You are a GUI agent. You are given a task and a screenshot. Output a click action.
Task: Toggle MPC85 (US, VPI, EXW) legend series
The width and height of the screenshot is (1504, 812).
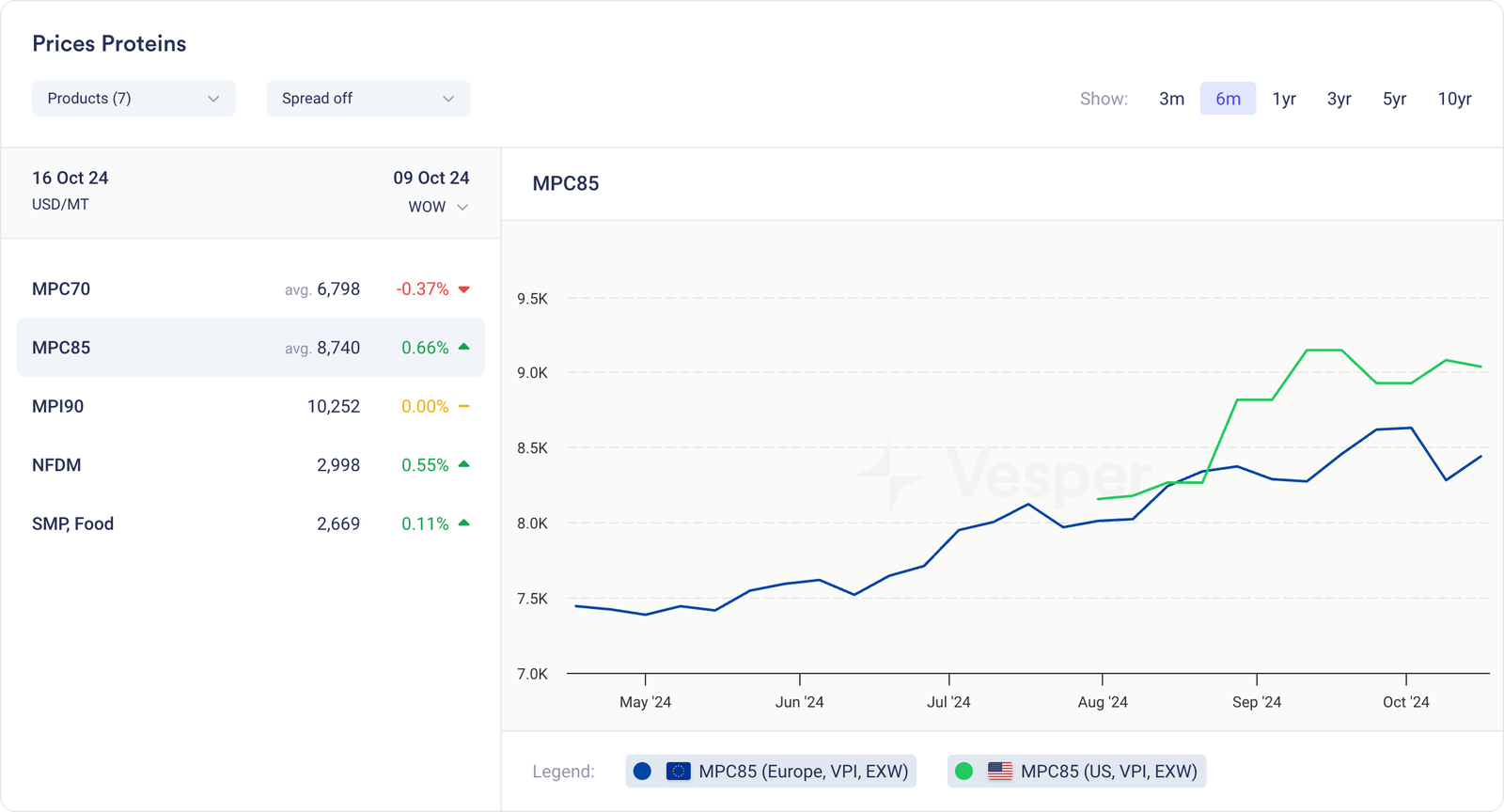1108,772
